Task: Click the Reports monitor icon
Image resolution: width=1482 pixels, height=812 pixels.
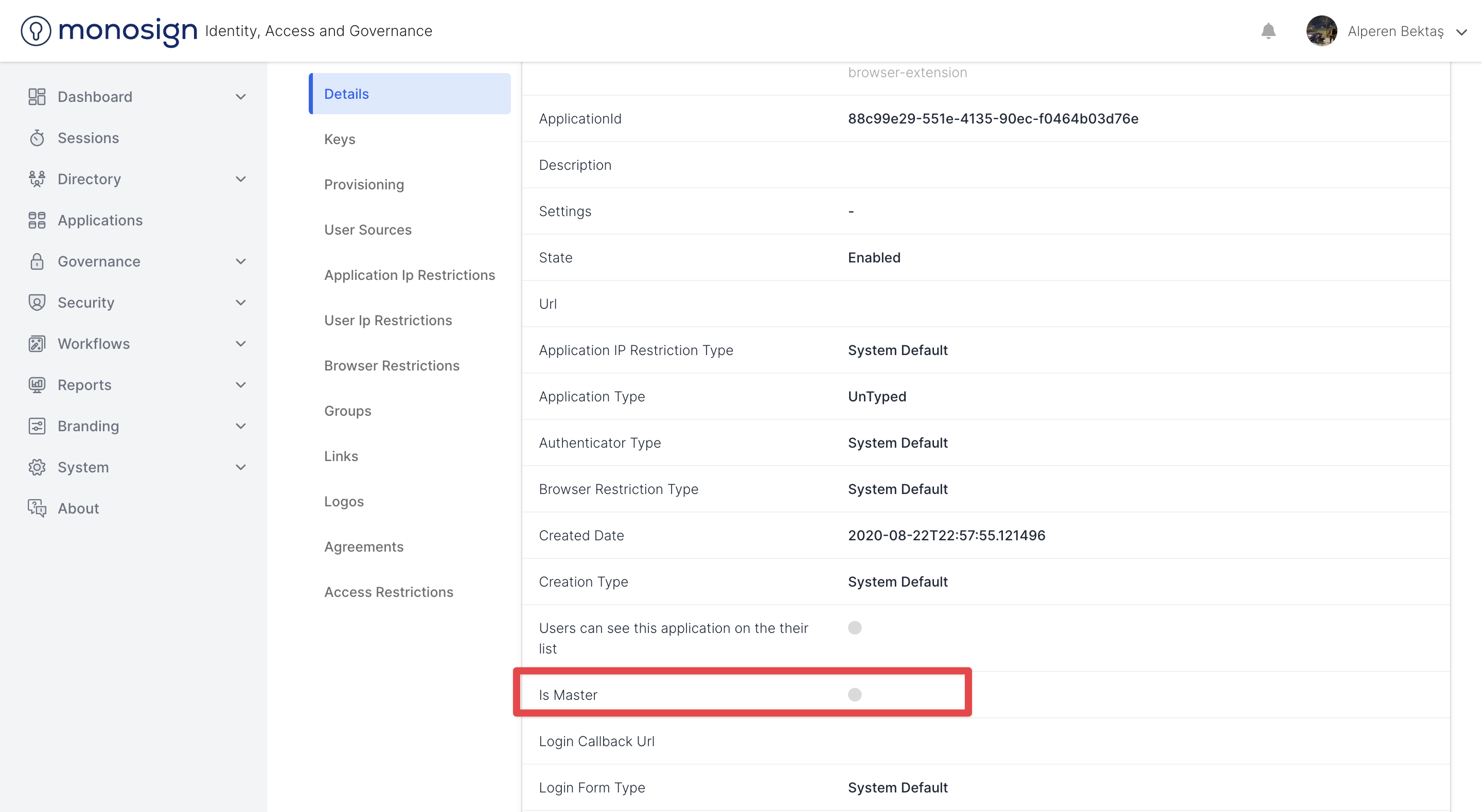Action: point(37,385)
